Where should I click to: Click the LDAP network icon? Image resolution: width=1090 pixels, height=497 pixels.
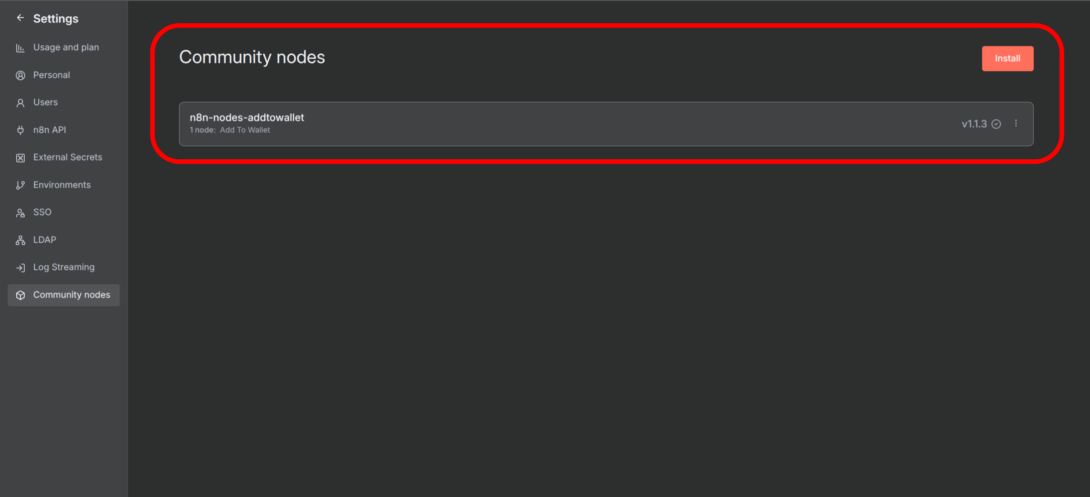click(x=20, y=240)
